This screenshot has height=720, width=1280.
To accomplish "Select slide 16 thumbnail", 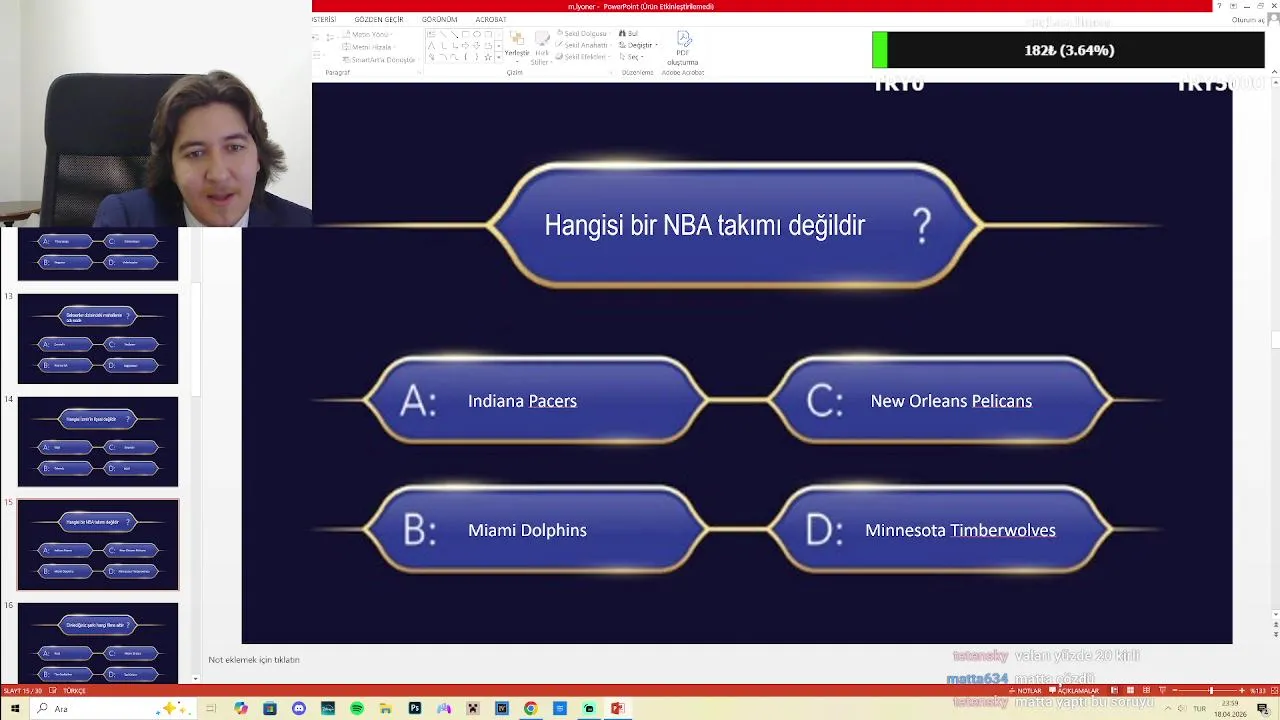I will (x=98, y=643).
